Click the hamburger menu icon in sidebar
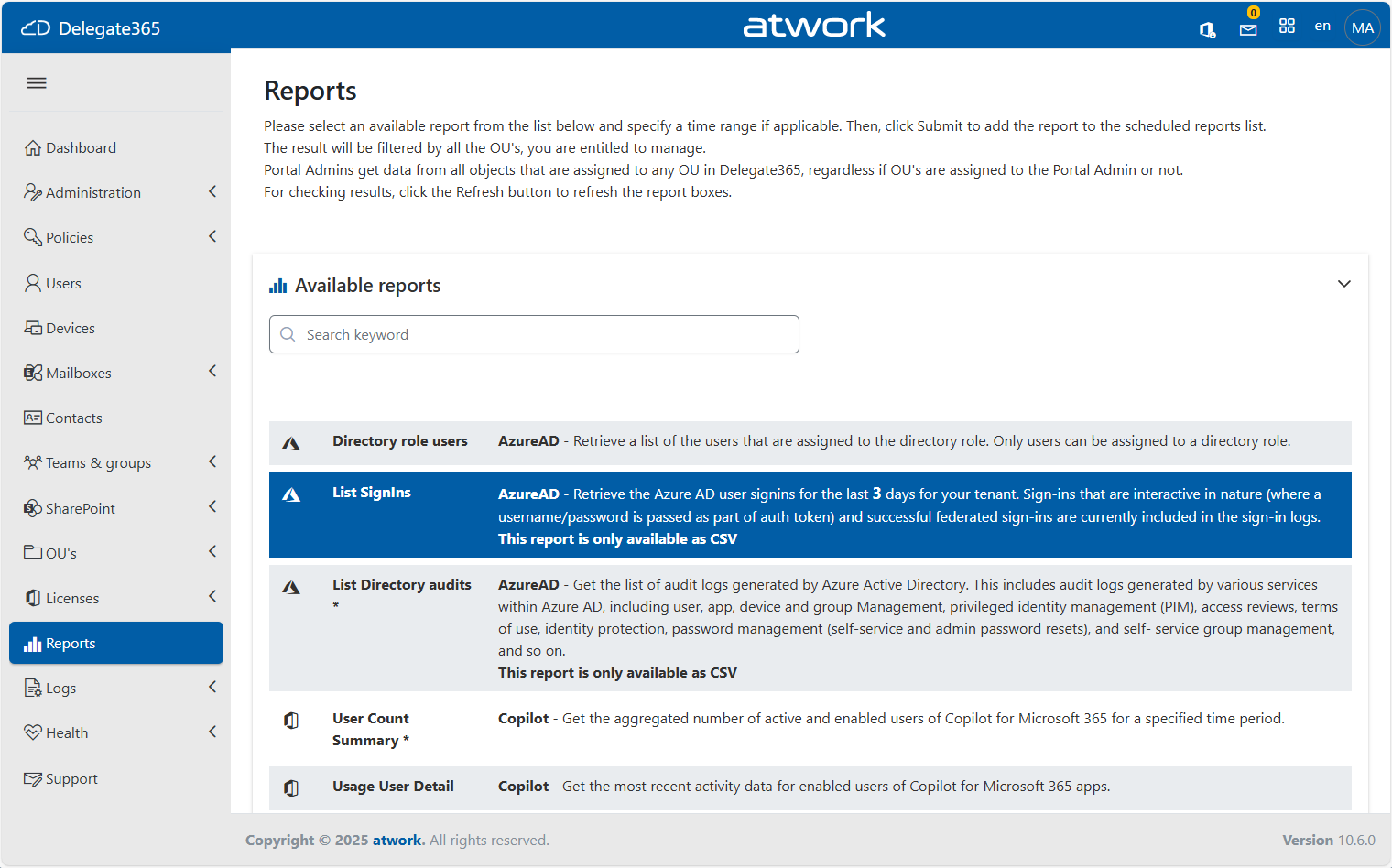The width and height of the screenshot is (1392, 868). tap(37, 83)
